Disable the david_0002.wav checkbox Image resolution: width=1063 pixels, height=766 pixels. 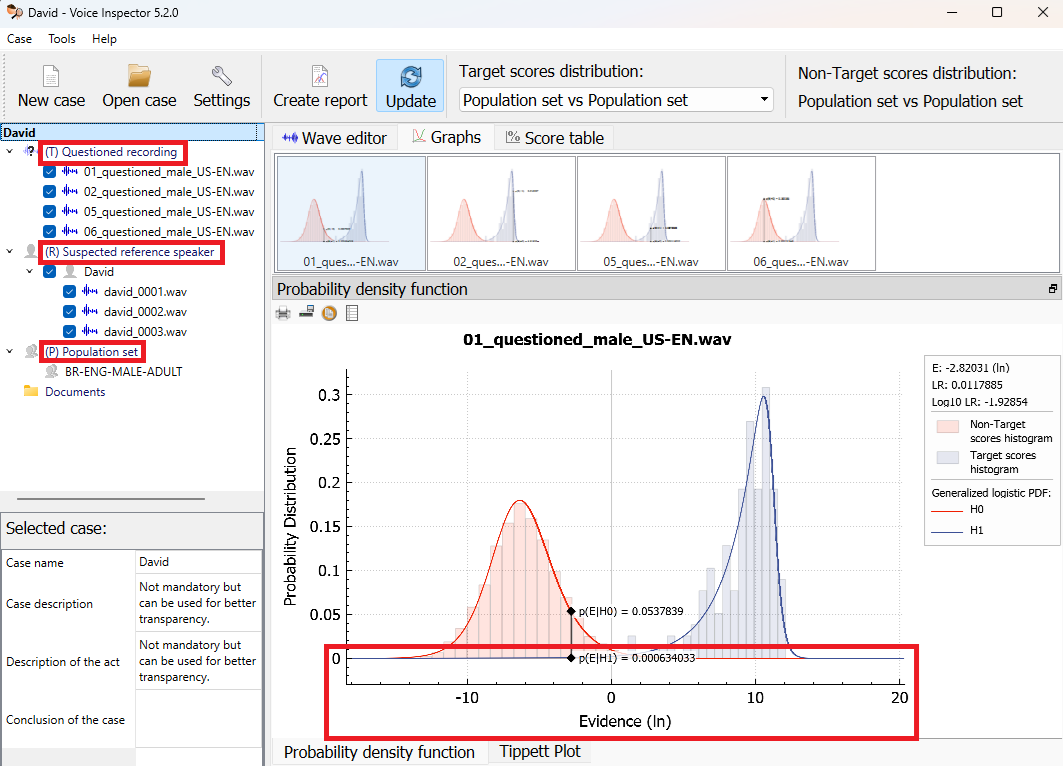point(69,312)
